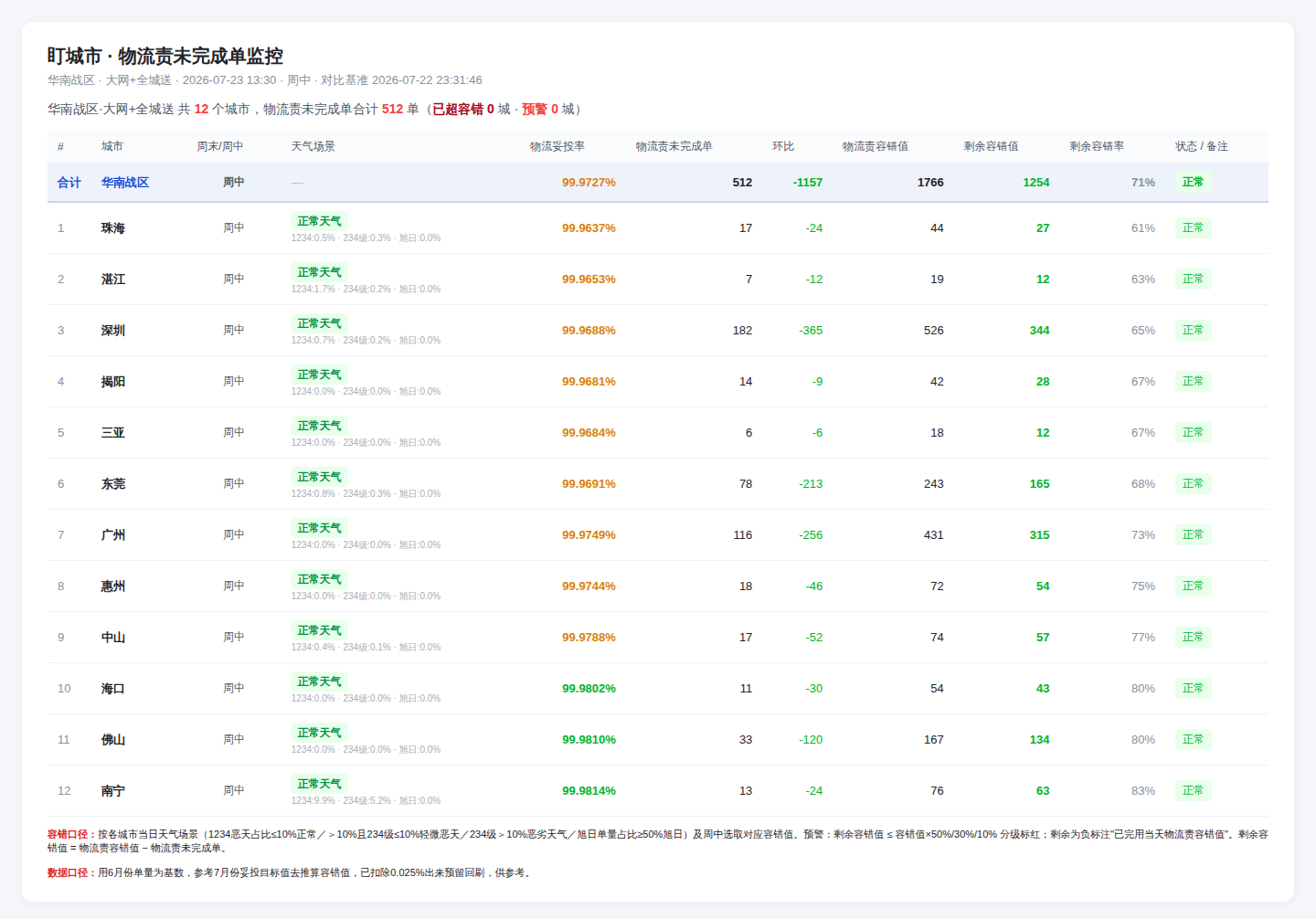Click the 天气场景 column header
The image size is (1316, 919).
tap(313, 146)
